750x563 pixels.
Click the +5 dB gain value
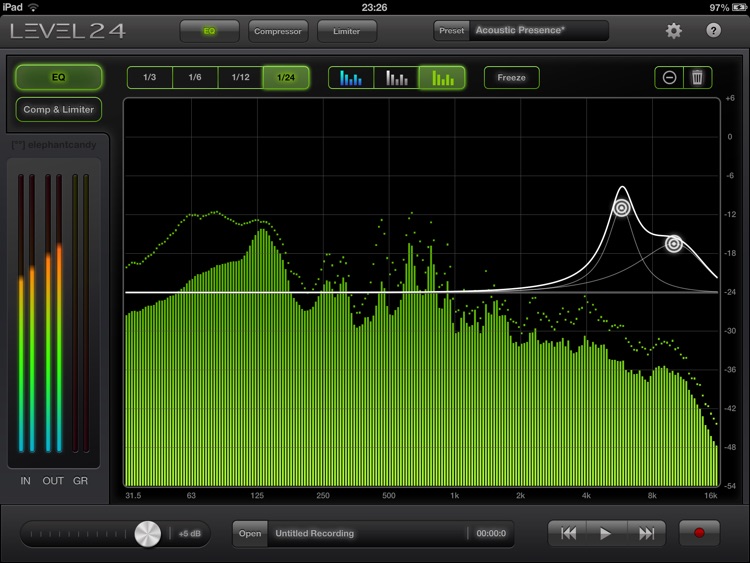point(190,534)
